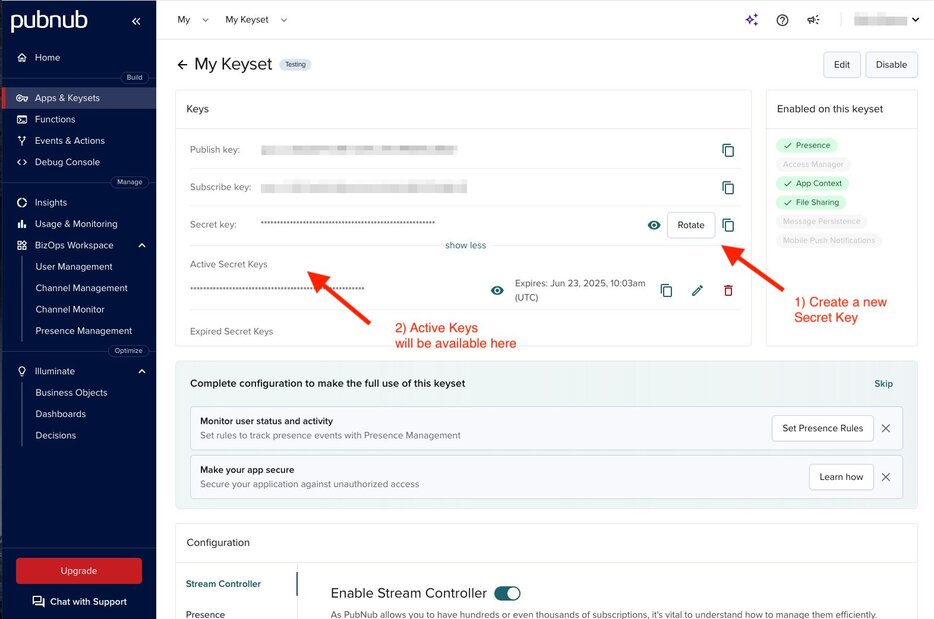Click the Upgrade button in sidebar
Viewport: 934px width, 619px height.
pos(78,570)
